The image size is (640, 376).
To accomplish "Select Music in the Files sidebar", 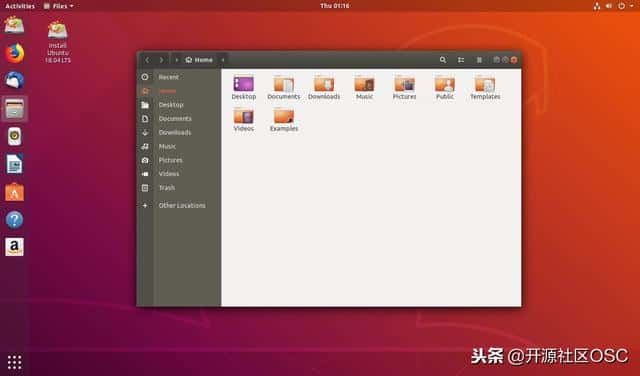I will point(178,146).
